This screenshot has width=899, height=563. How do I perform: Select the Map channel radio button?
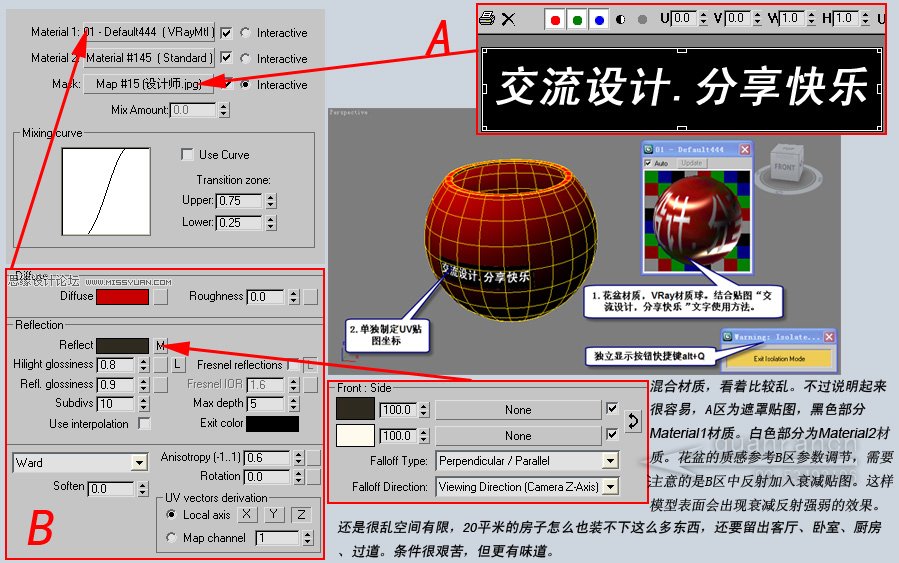click(171, 538)
